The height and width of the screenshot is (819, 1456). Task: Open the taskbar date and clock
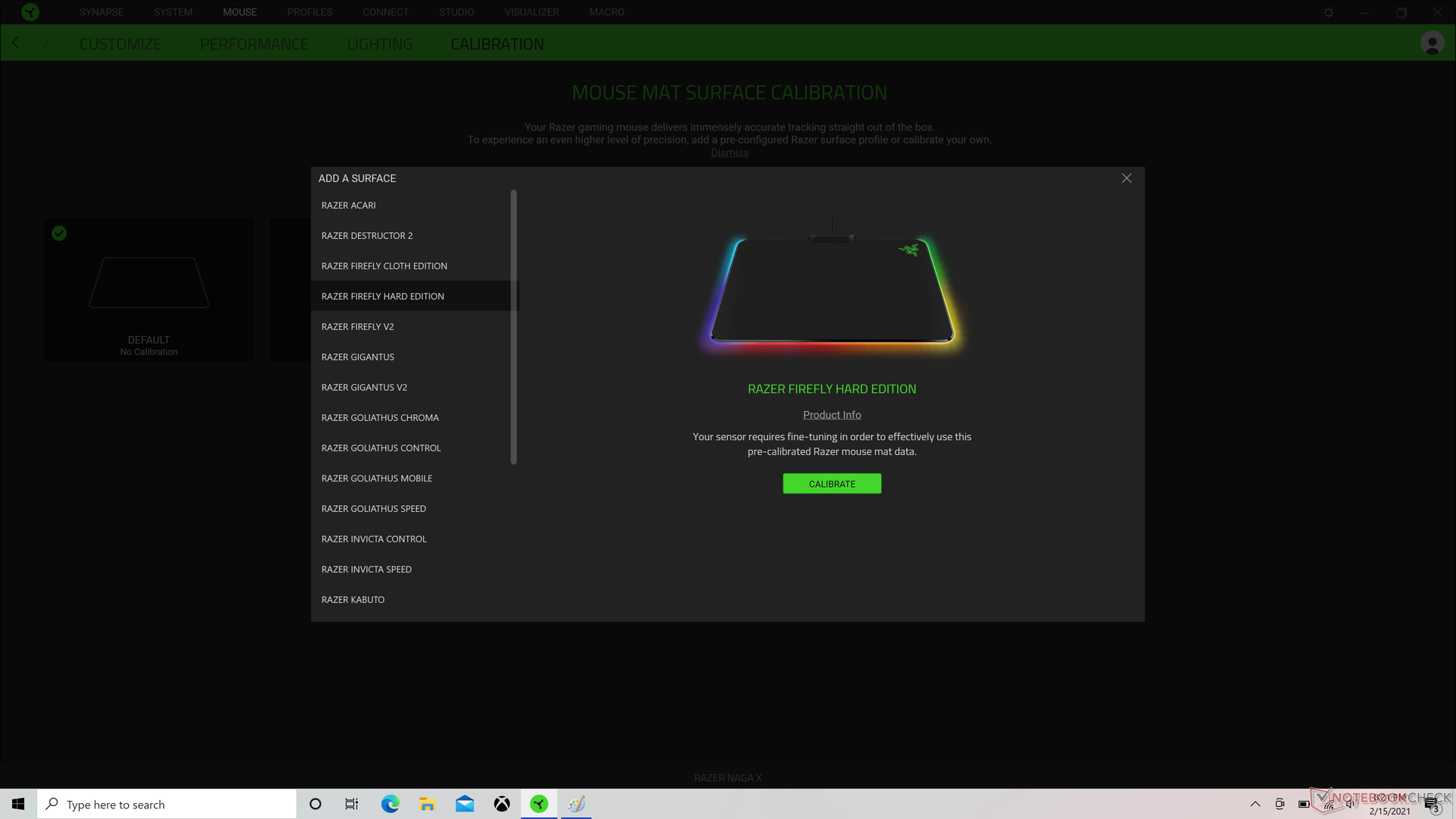point(1389,804)
